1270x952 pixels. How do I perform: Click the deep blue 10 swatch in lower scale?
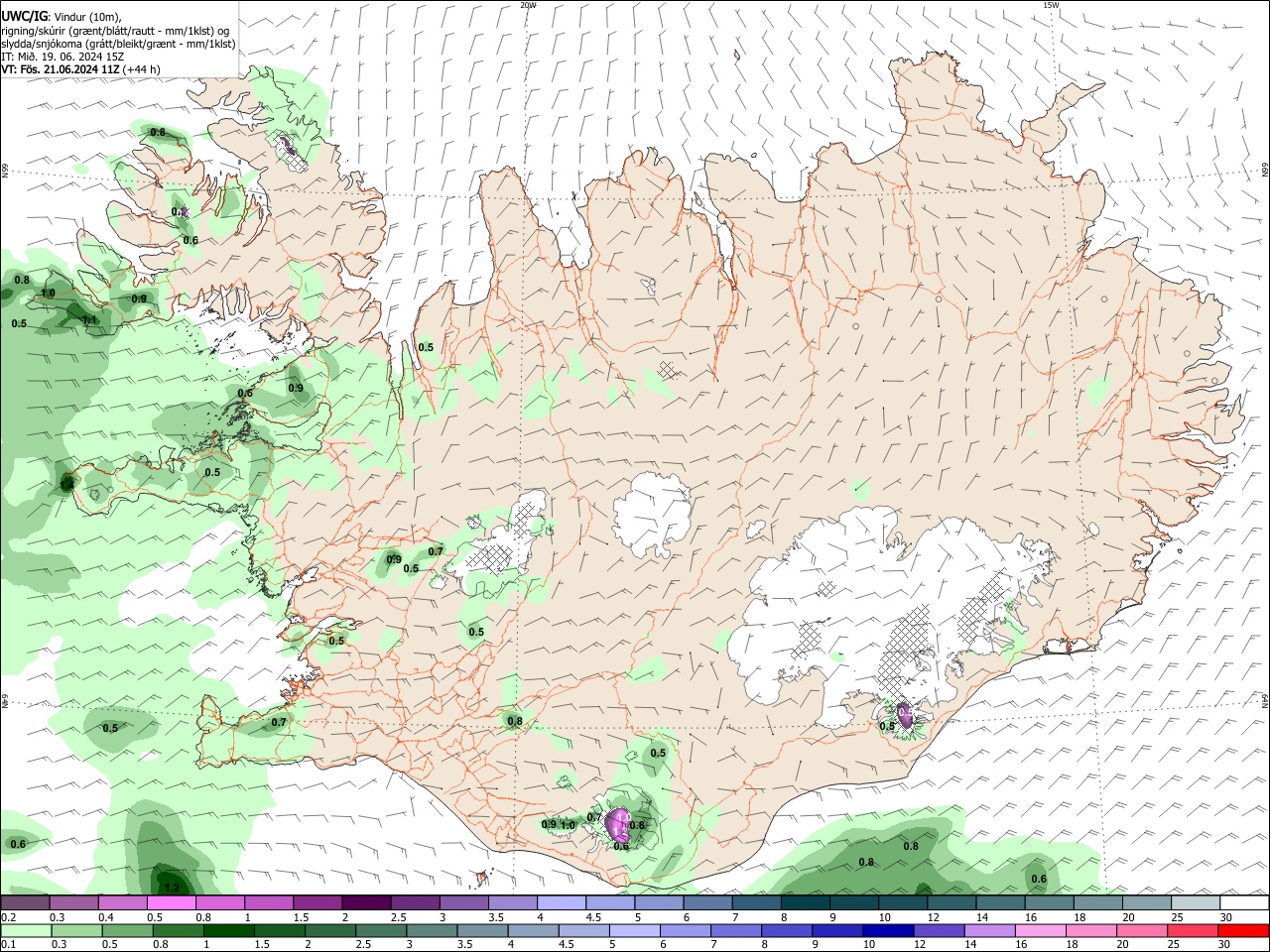pos(888,930)
